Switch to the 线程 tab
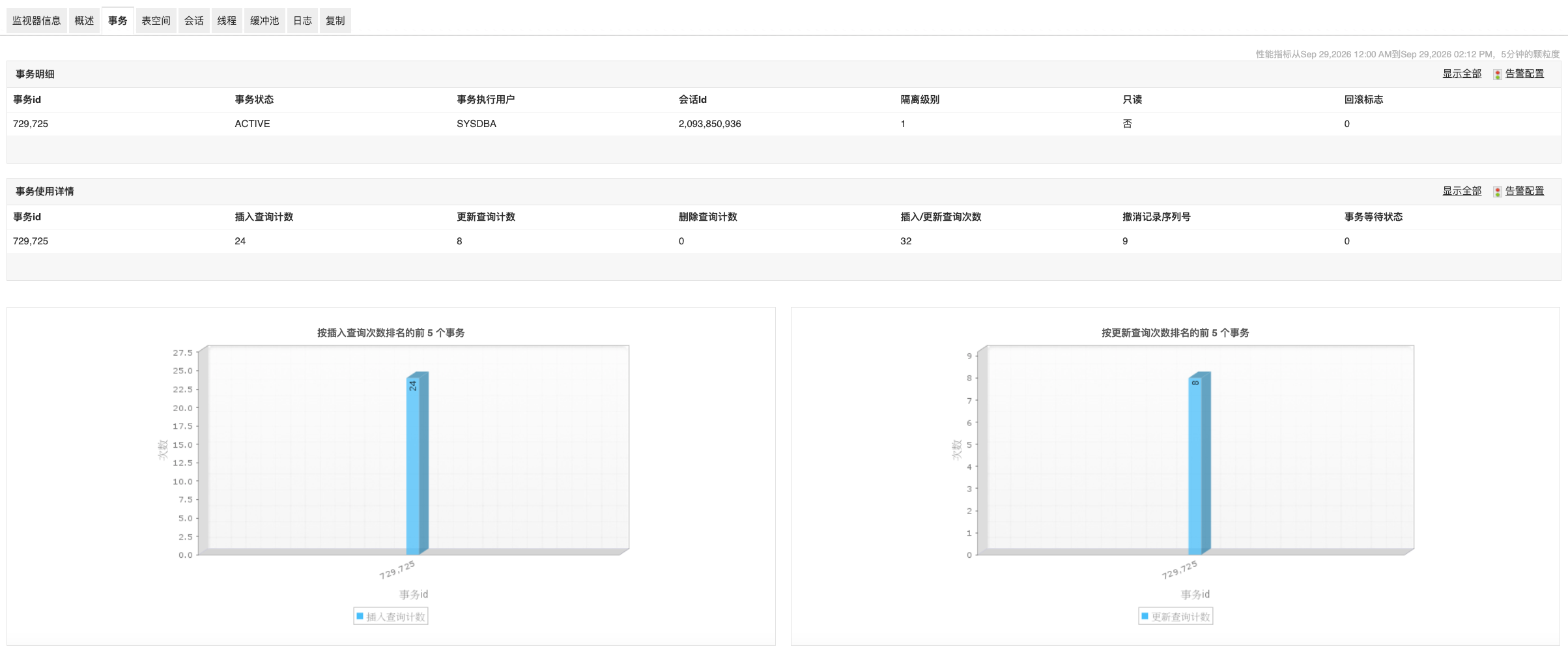1568x651 pixels. point(227,21)
